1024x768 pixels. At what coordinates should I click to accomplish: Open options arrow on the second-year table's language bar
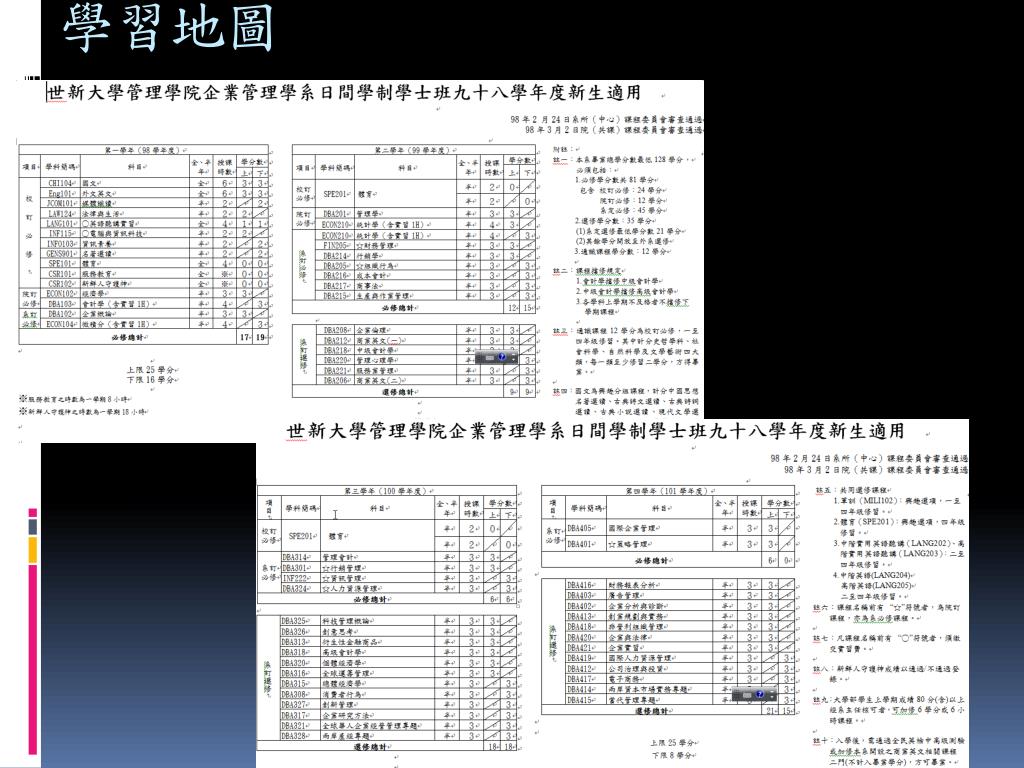point(513,360)
